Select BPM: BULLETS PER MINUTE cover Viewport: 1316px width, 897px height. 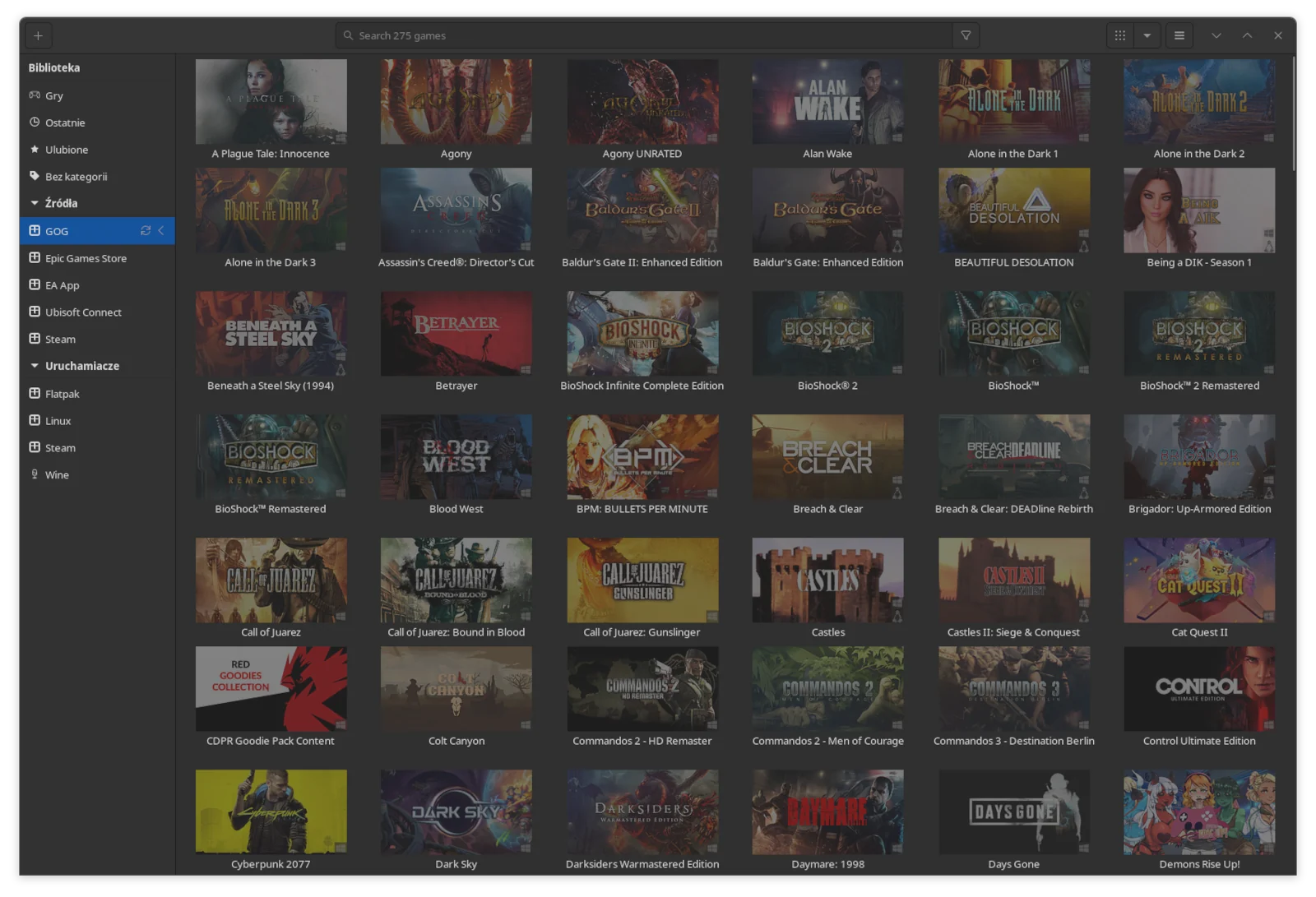click(x=642, y=457)
